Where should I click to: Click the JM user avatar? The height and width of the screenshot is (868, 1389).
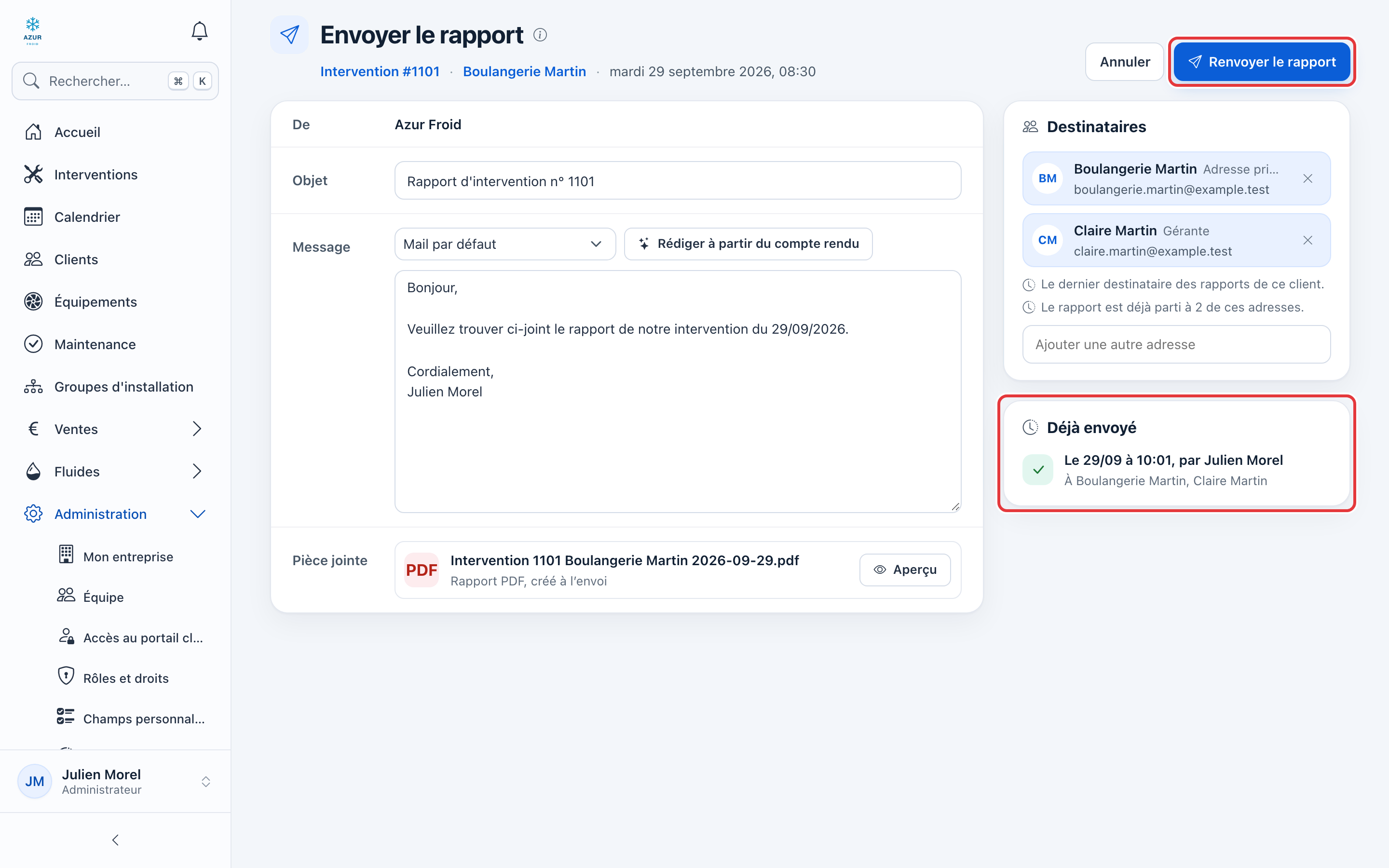34,781
